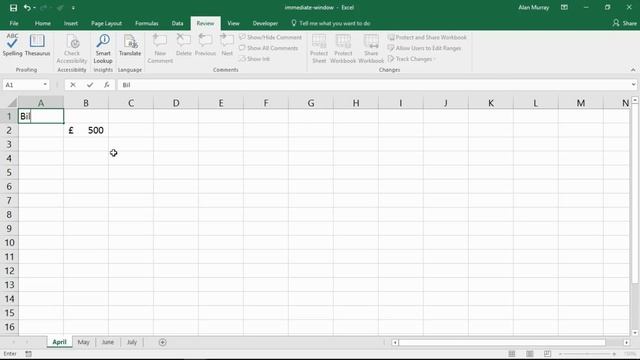Open Ribbon Display Options icon
This screenshot has width=640, height=360.
(x=564, y=8)
